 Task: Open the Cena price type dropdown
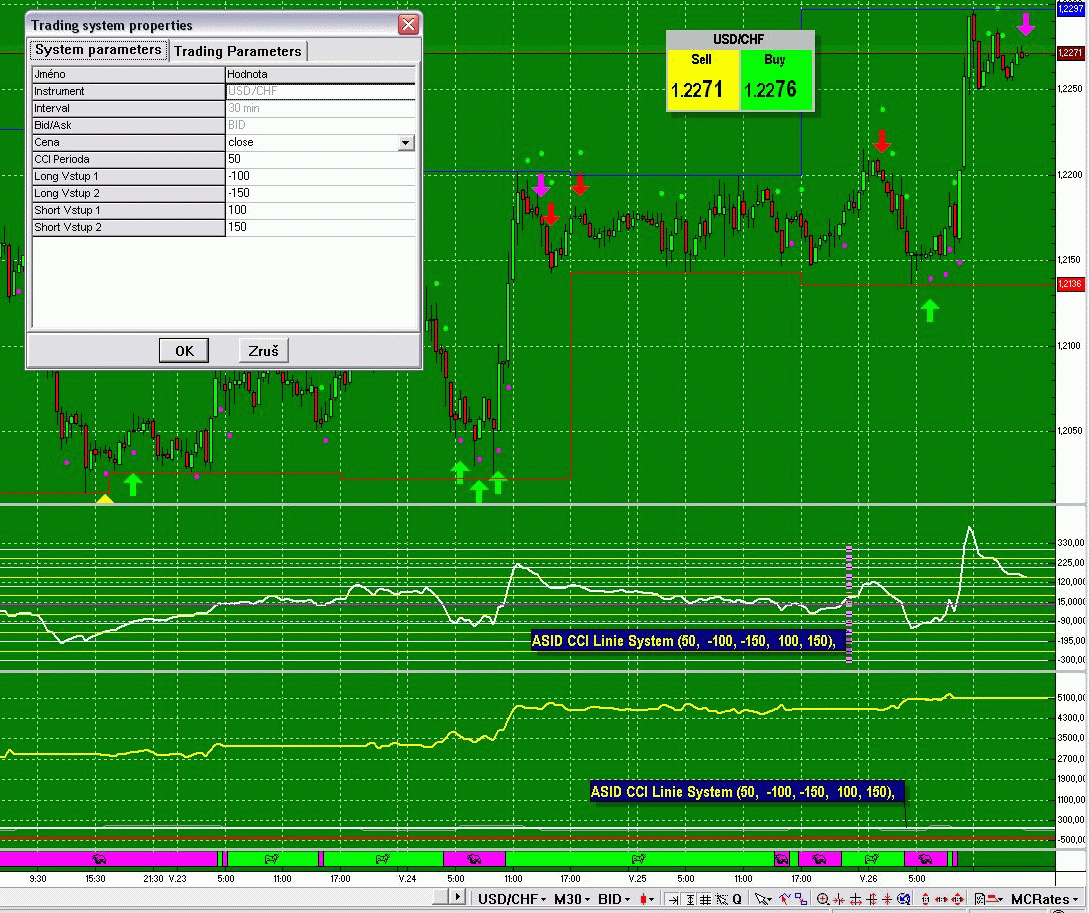(x=405, y=143)
